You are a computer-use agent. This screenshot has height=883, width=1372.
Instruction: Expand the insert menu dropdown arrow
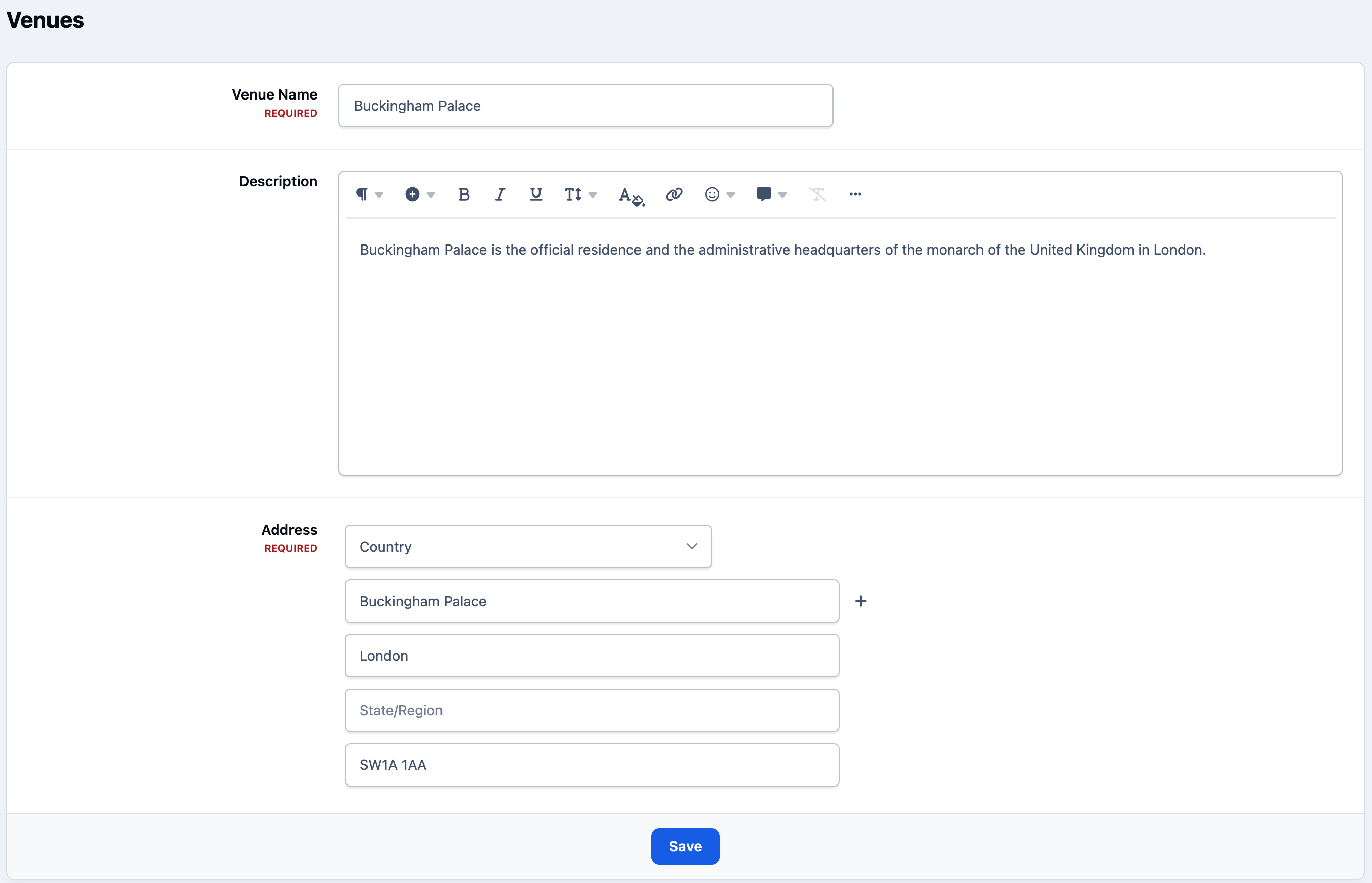(x=431, y=195)
